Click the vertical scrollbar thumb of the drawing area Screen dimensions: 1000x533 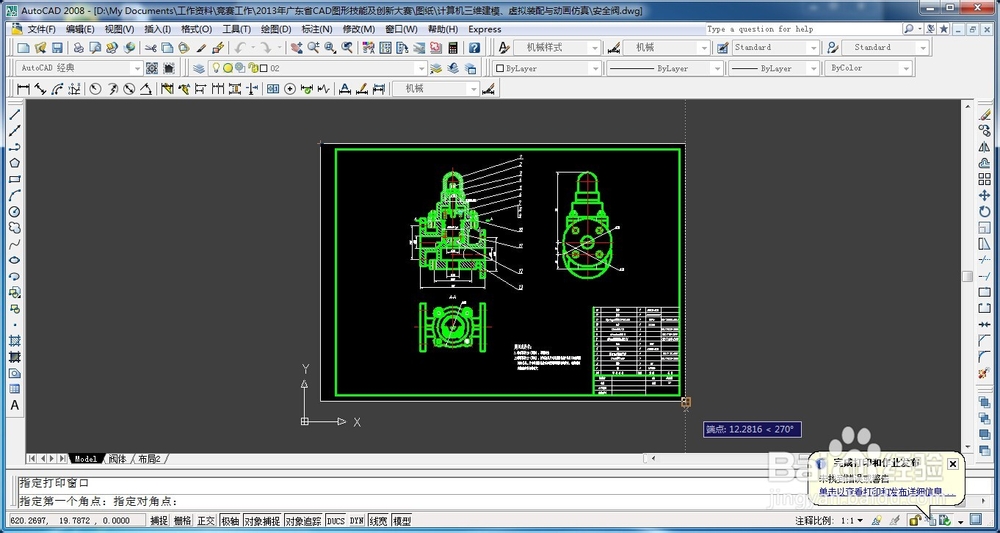point(967,276)
